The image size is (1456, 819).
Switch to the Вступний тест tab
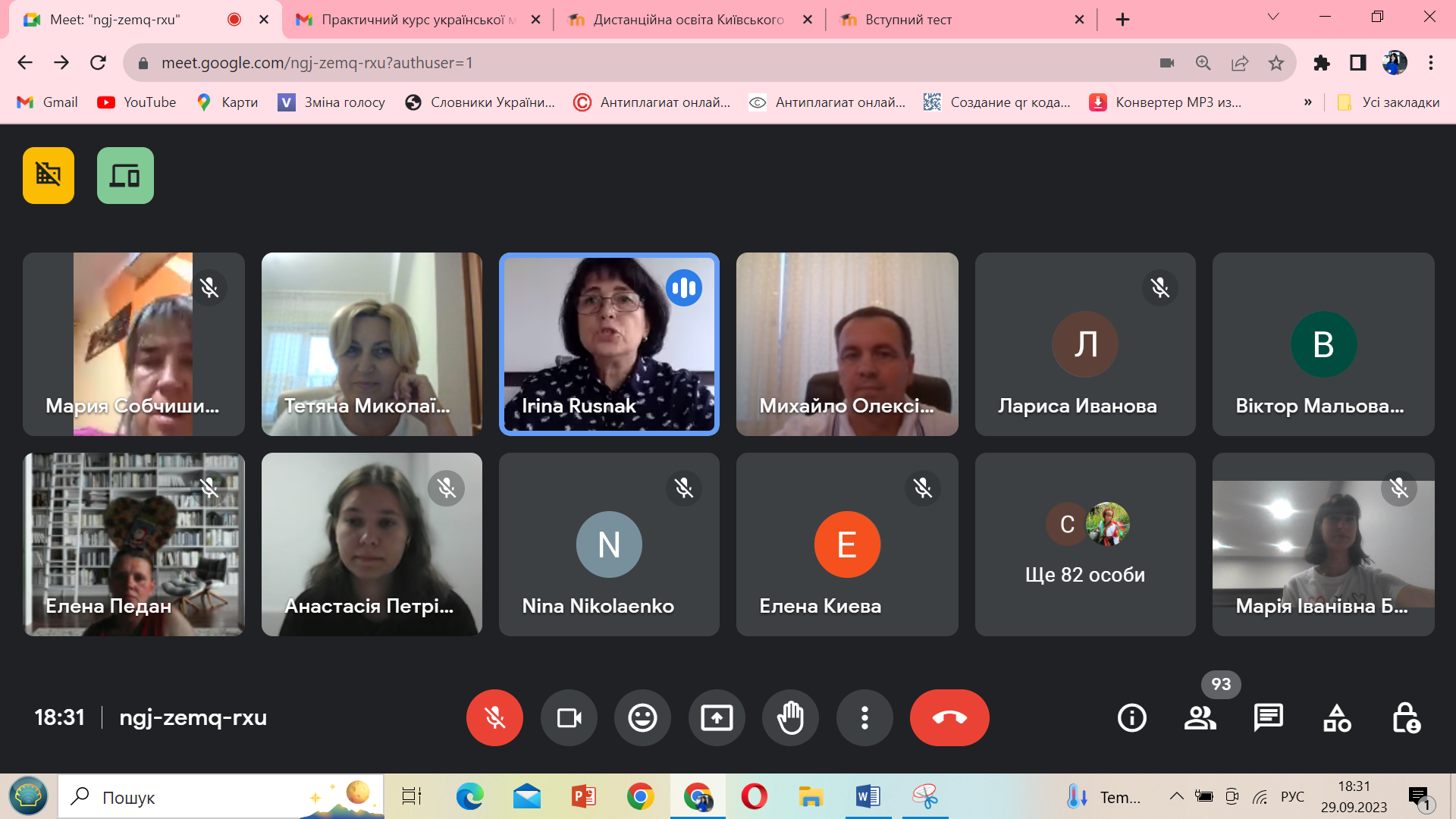(908, 20)
